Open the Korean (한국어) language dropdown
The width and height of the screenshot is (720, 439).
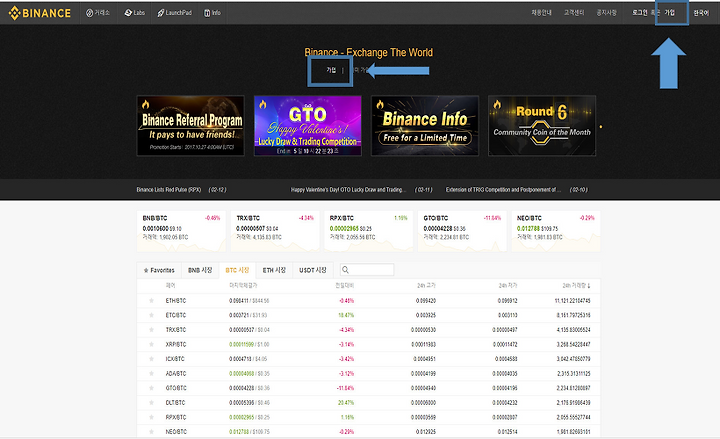(701, 13)
